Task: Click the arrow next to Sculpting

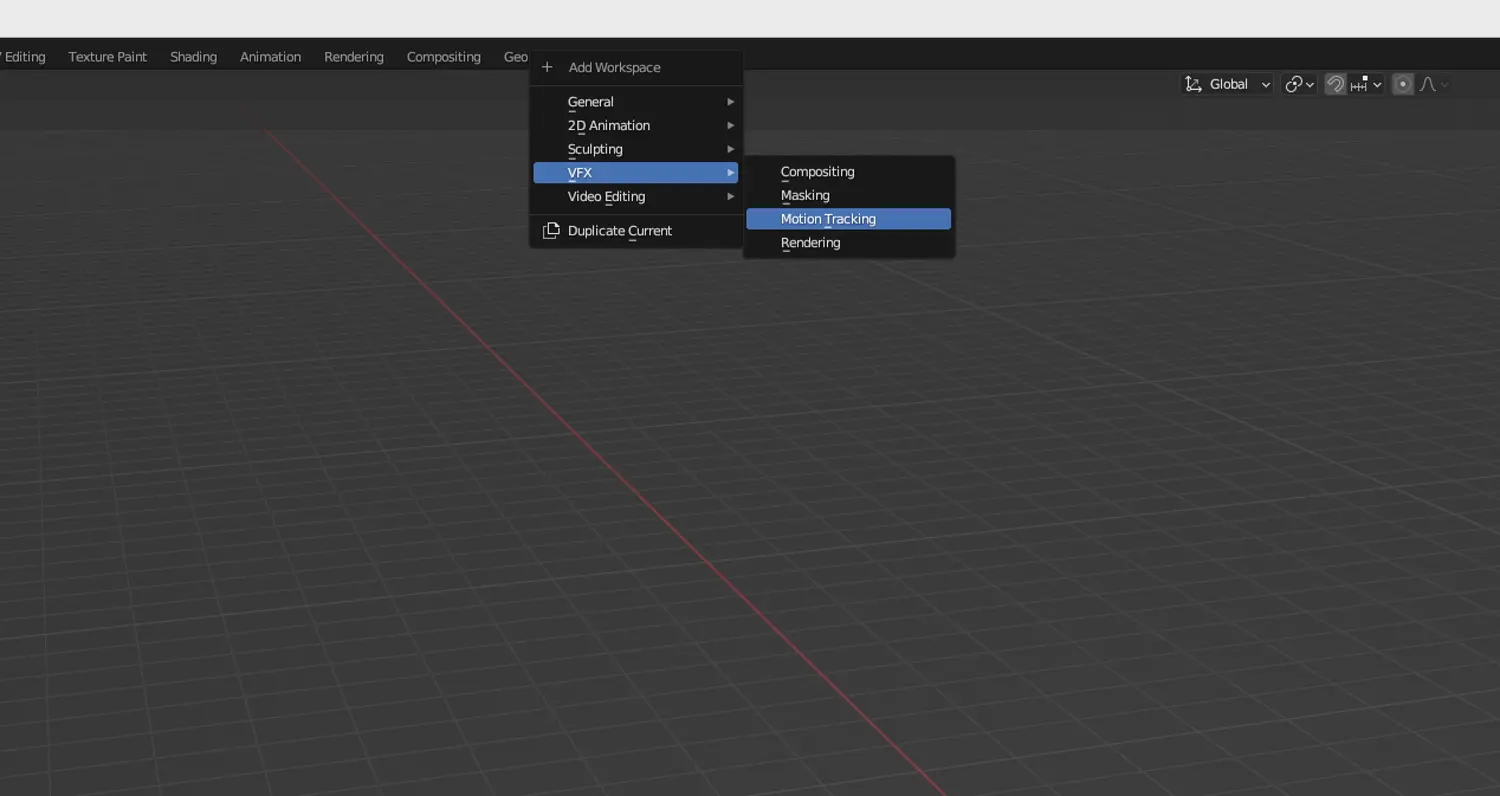Action: (731, 149)
